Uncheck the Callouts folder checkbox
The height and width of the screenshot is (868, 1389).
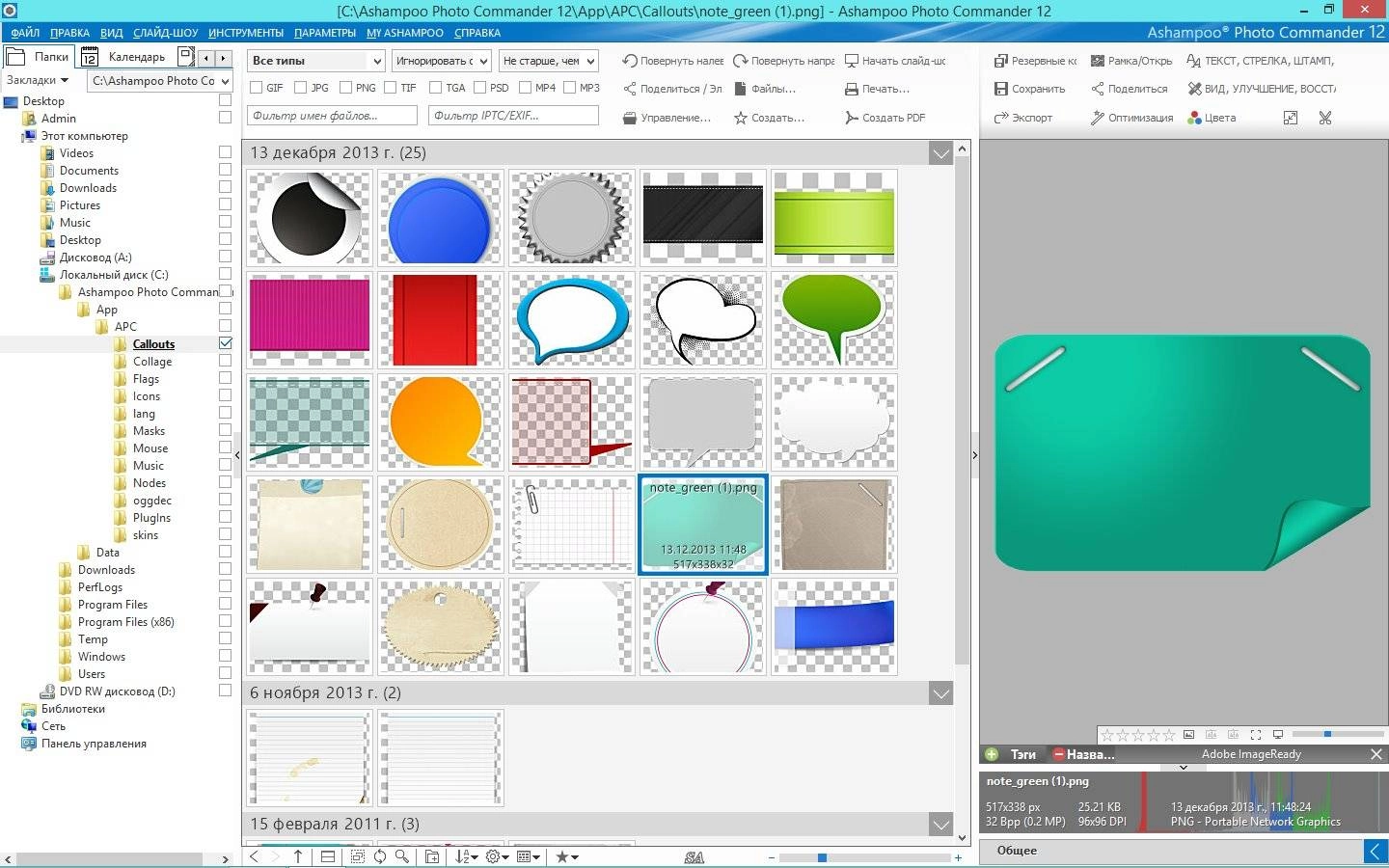226,343
